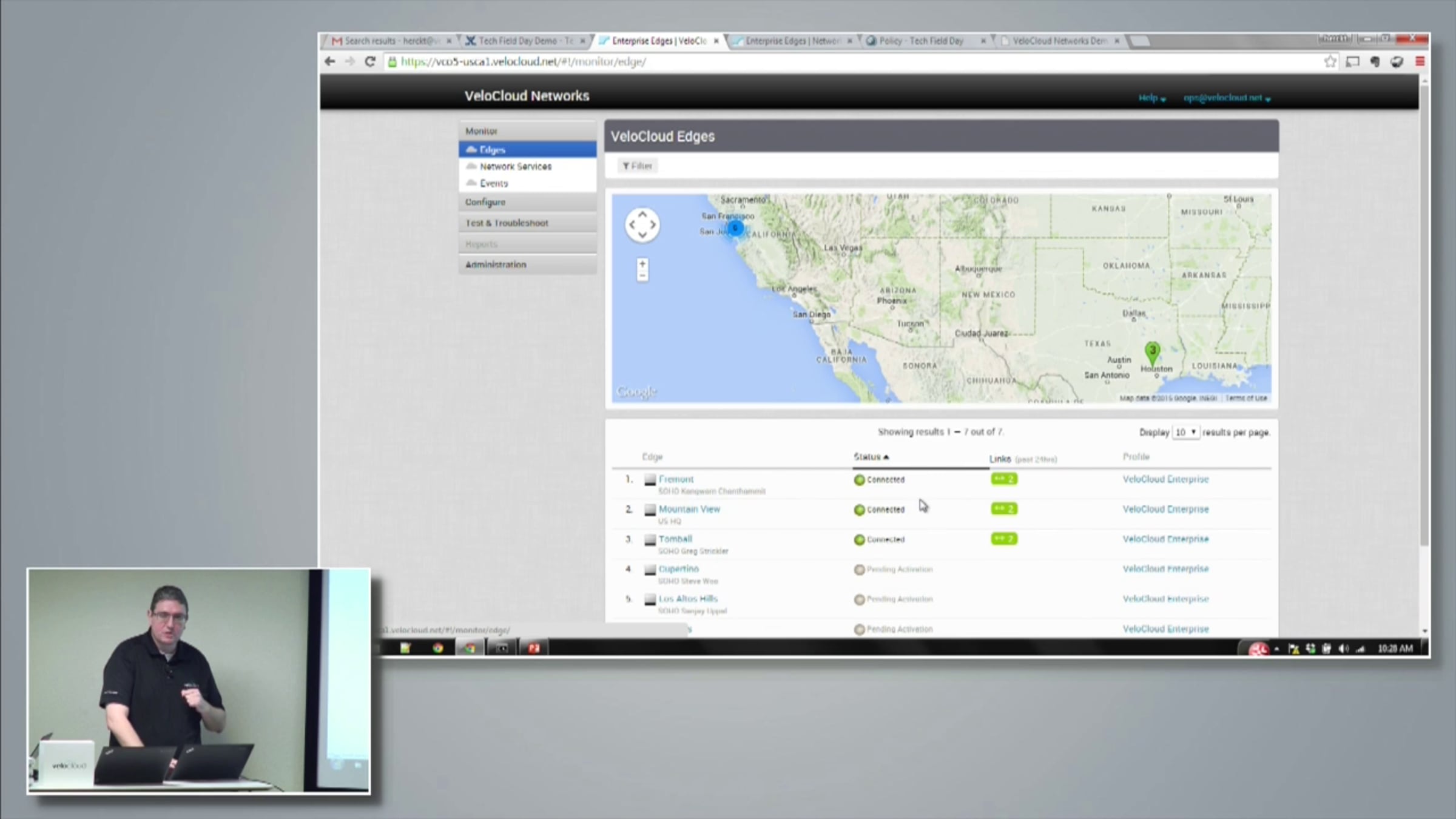The width and height of the screenshot is (1456, 819).
Task: Expand the Configure sidebar section
Action: point(527,202)
